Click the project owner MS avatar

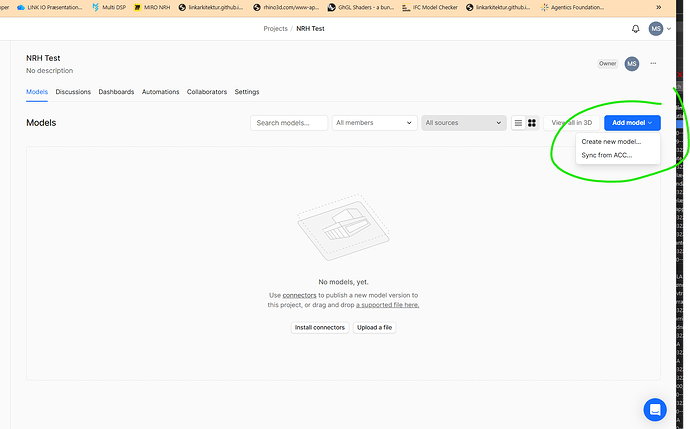tap(631, 63)
